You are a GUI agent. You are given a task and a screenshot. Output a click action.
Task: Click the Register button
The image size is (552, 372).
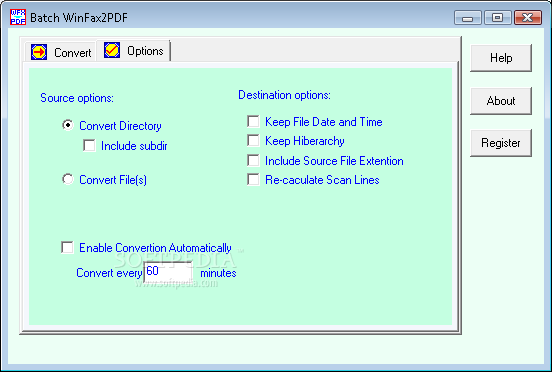tap(501, 143)
